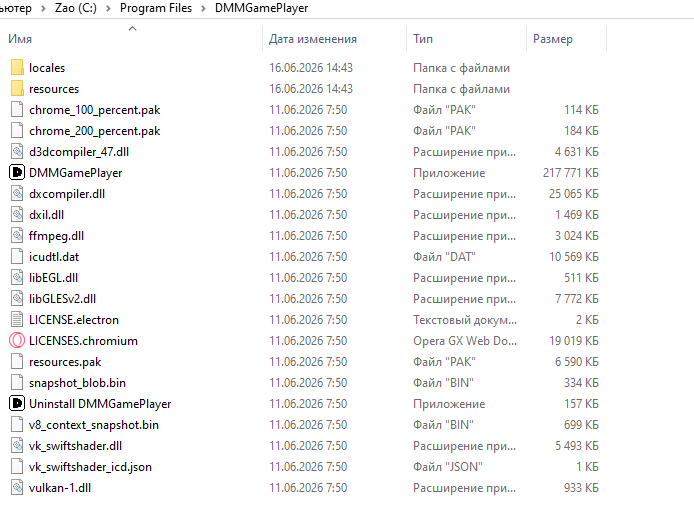Click the 217 771 КБ size value
The image size is (694, 509).
pyautogui.click(x=571, y=173)
